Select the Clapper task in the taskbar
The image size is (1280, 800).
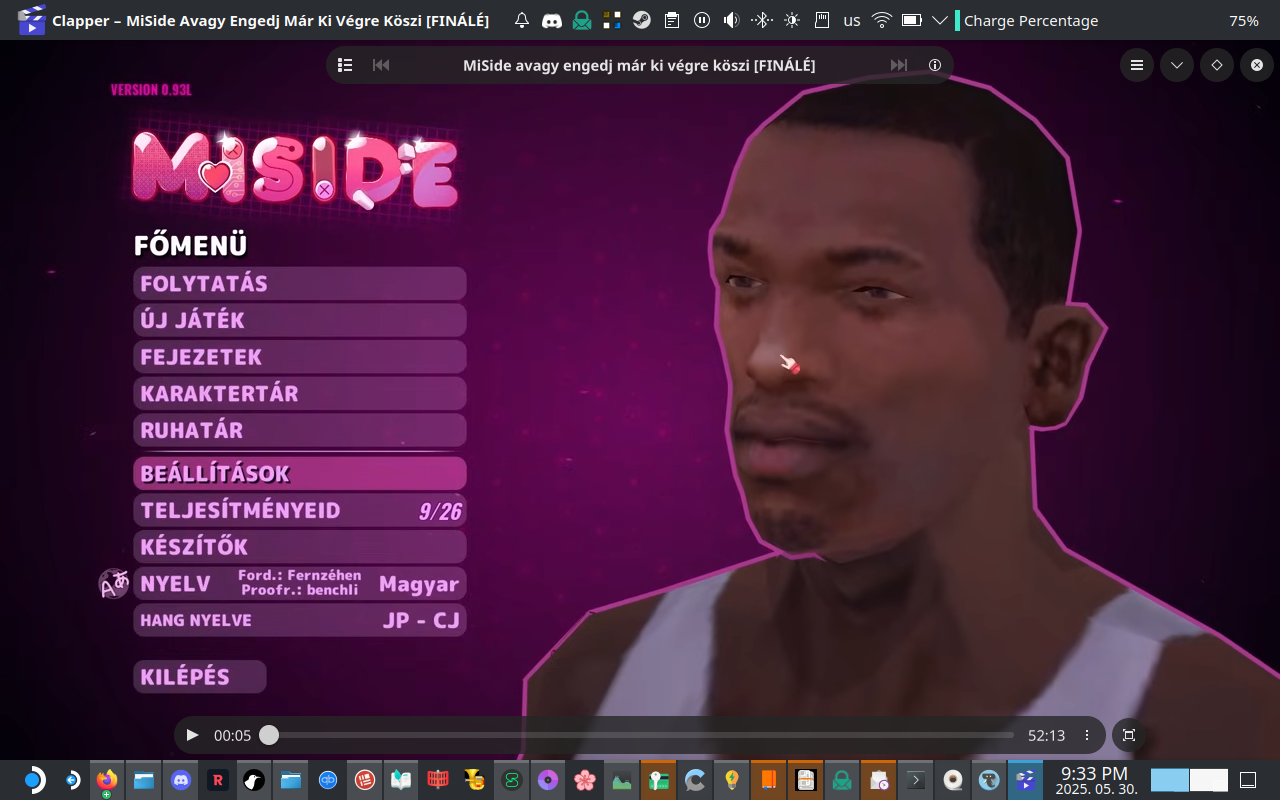tap(1025, 780)
